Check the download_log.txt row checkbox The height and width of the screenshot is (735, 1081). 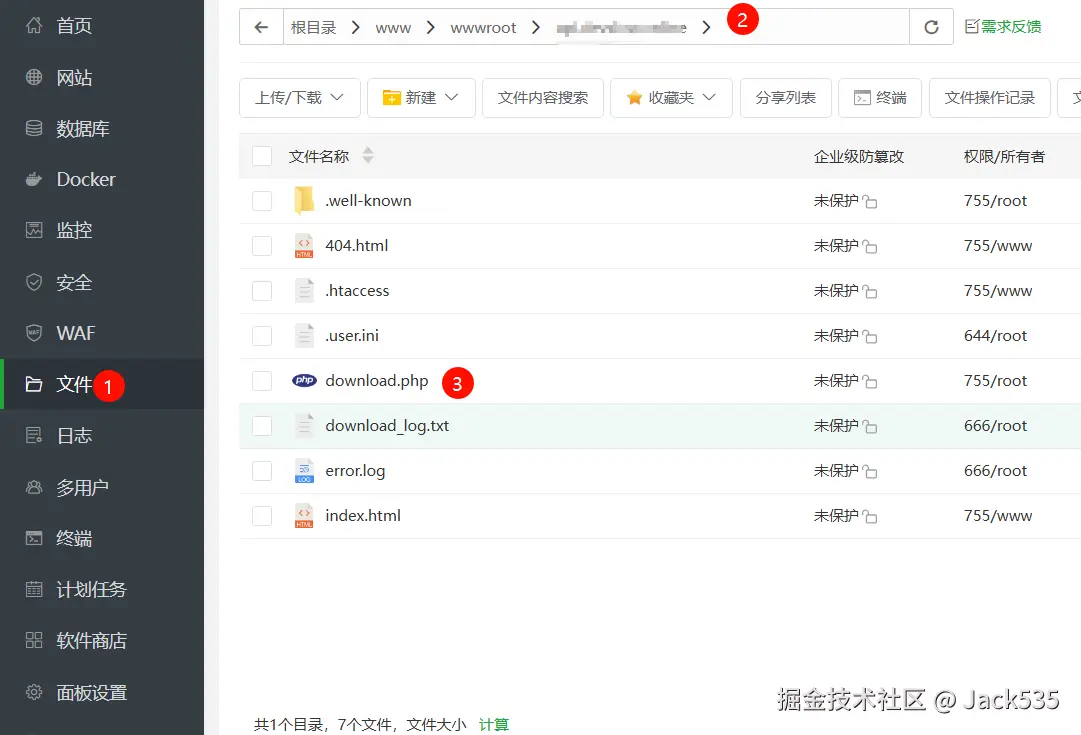click(x=262, y=426)
